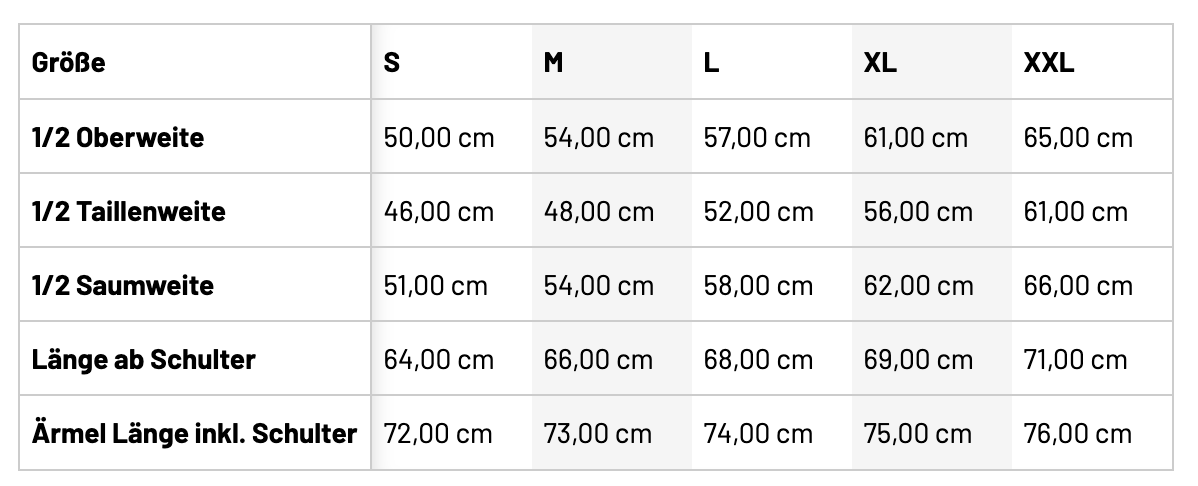Click the 57,00 cm Oberweite value
Viewport: 1198px width, 486px height.
(757, 137)
